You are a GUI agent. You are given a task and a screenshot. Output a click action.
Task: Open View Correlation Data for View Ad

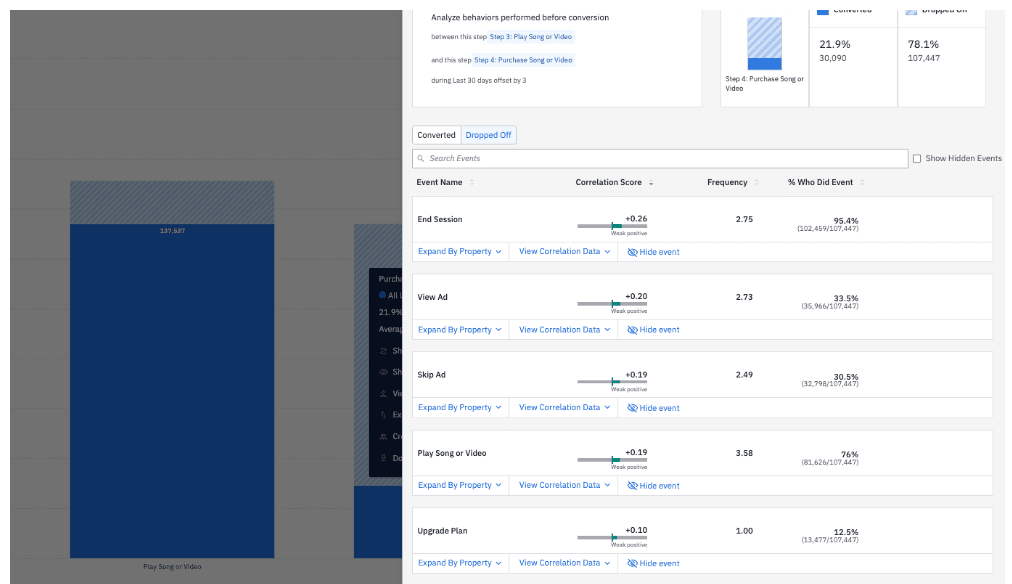pyautogui.click(x=564, y=330)
